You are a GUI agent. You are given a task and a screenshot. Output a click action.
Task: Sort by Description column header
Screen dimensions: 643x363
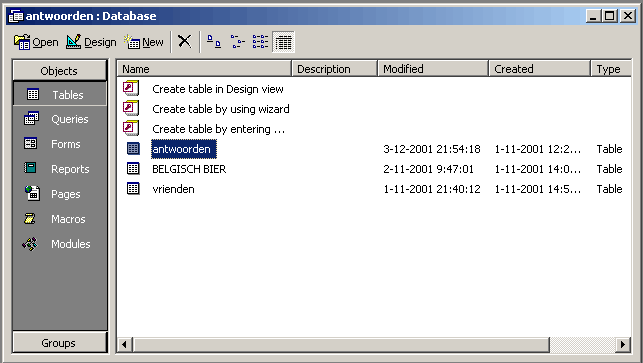point(335,68)
